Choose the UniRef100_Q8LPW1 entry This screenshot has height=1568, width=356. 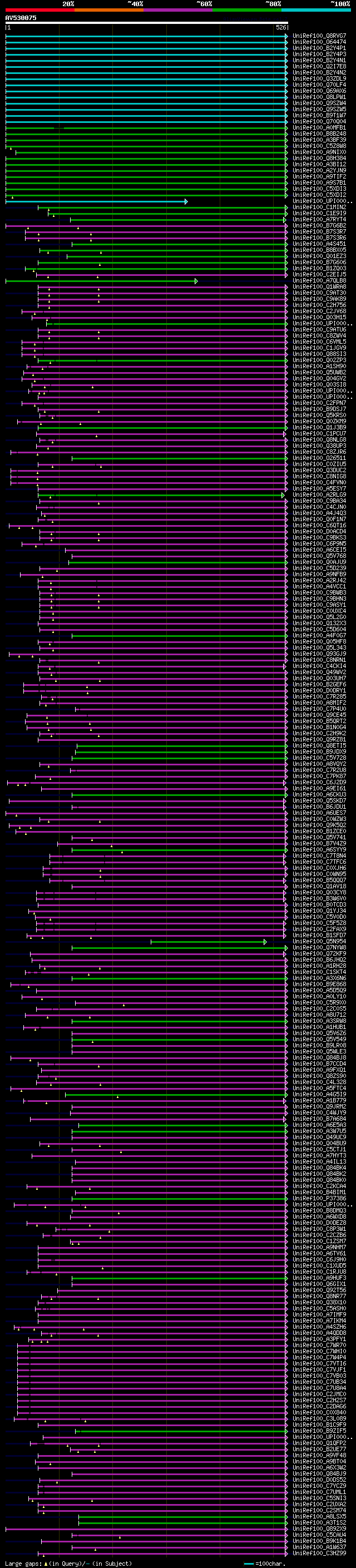[319, 97]
